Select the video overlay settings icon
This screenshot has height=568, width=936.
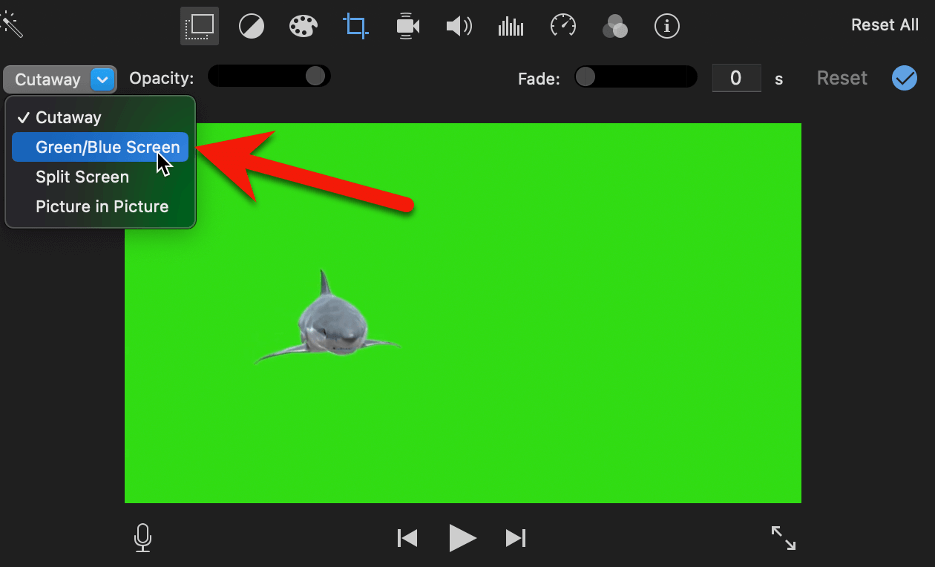click(x=199, y=26)
